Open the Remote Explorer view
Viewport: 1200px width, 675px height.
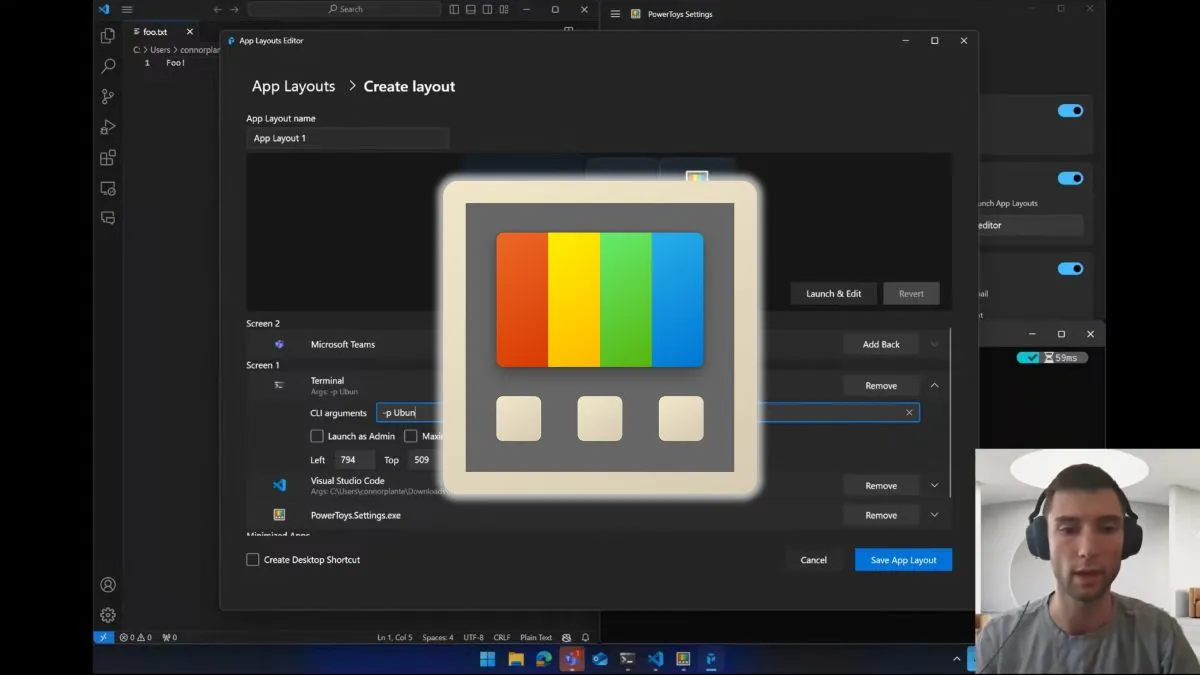[x=108, y=188]
